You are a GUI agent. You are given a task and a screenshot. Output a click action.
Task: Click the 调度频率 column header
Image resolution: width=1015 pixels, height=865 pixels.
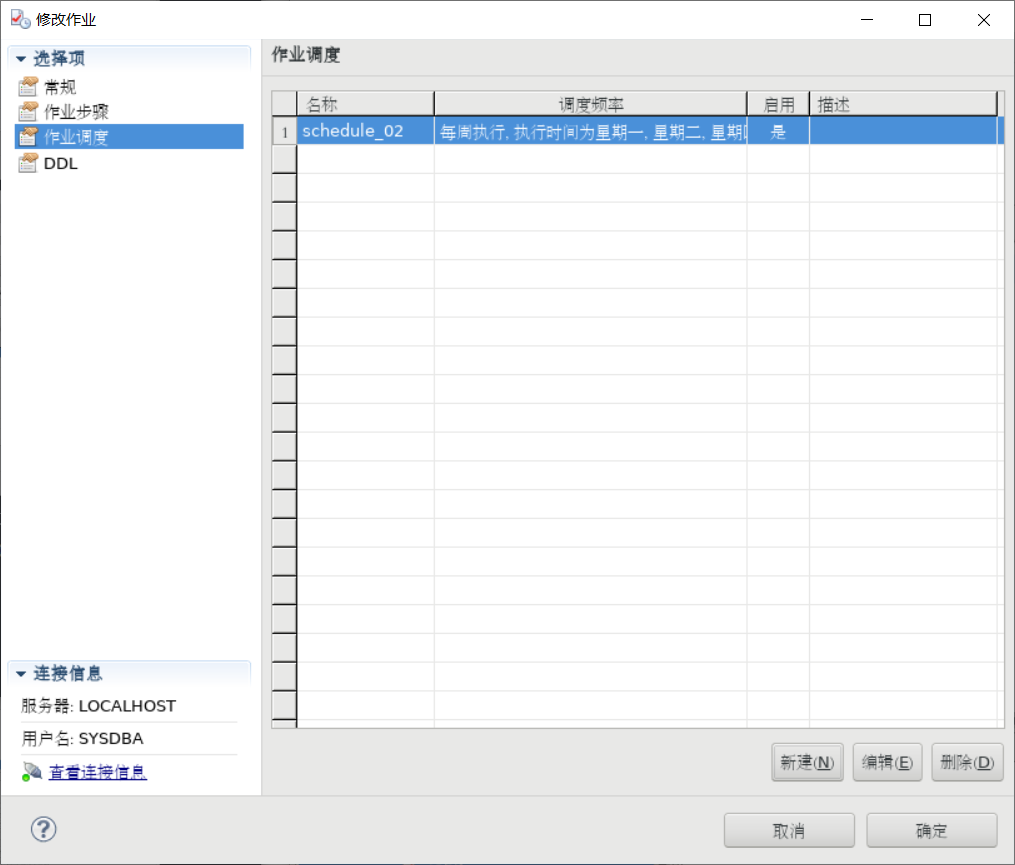pos(591,104)
